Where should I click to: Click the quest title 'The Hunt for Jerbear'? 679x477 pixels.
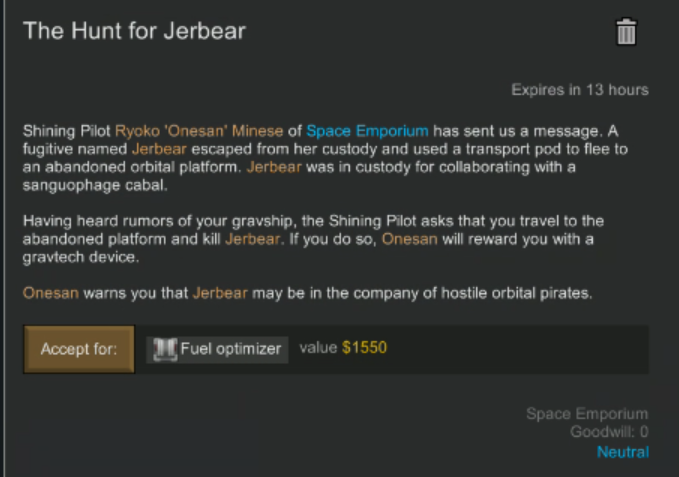(x=134, y=31)
